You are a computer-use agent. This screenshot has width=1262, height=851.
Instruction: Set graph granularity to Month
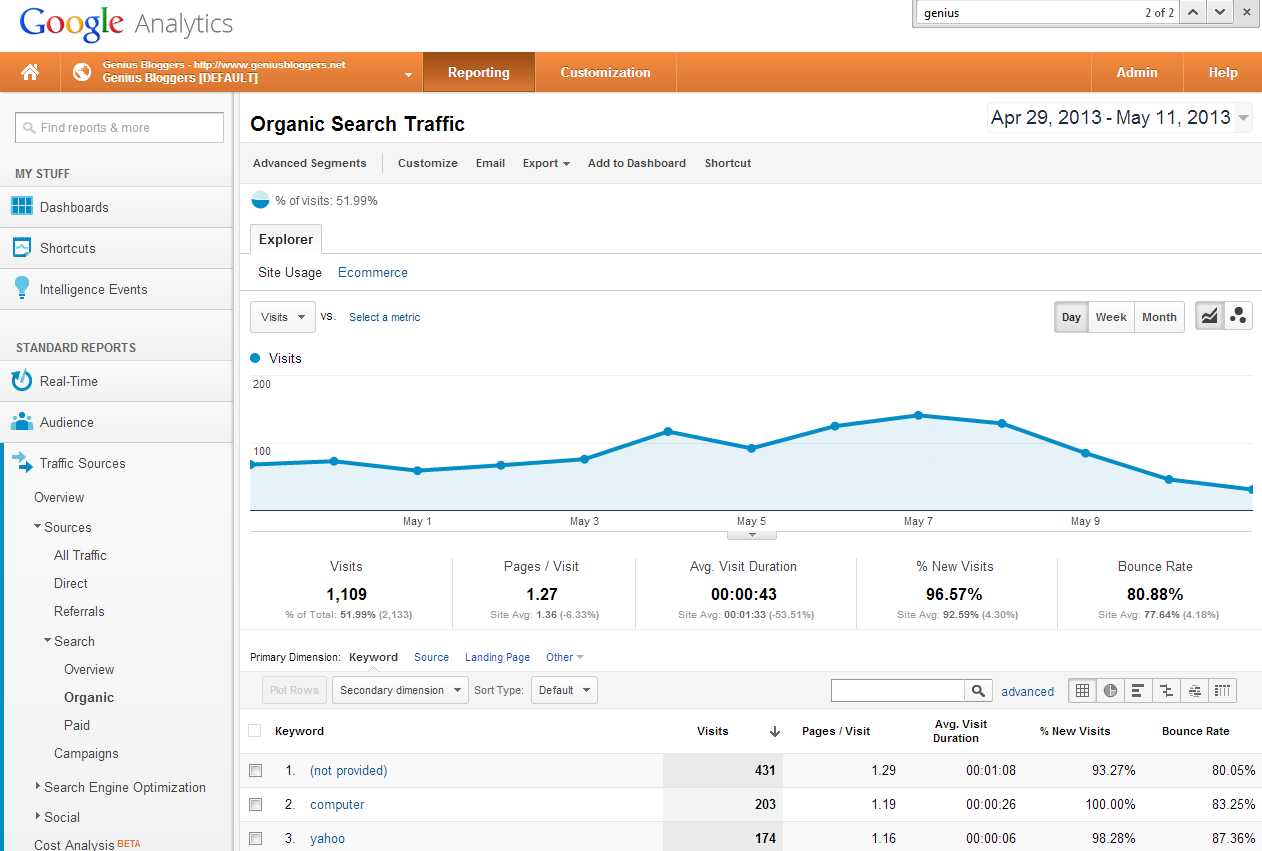click(x=1159, y=317)
